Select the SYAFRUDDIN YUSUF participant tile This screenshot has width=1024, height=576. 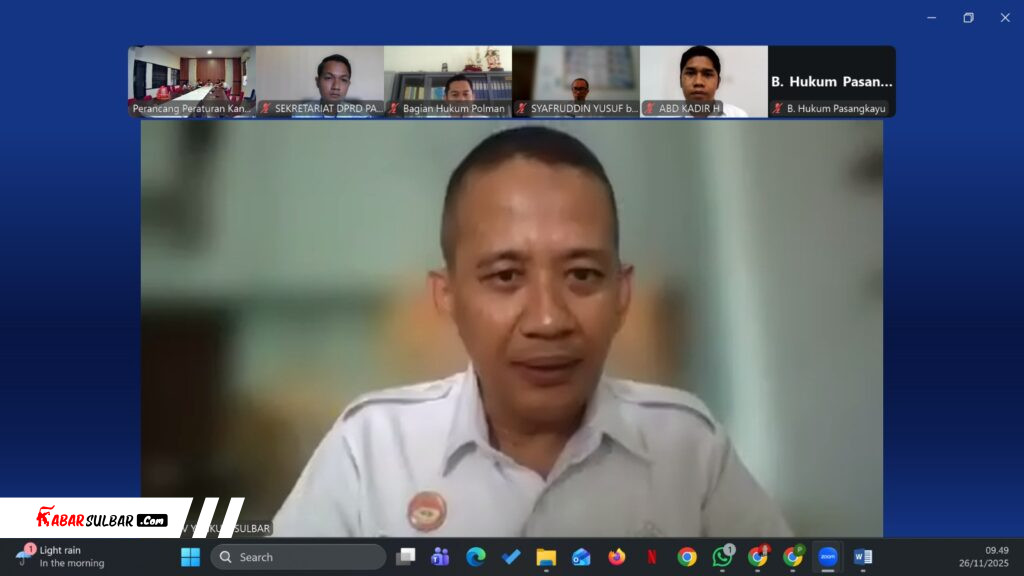tap(576, 81)
